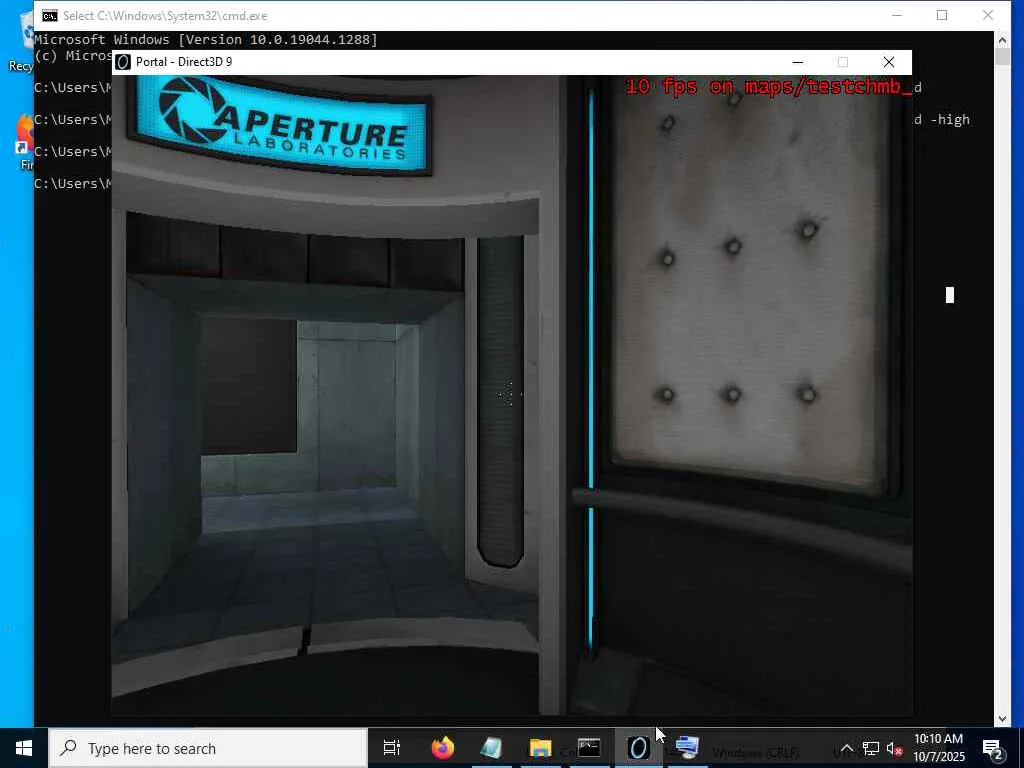This screenshot has height=768, width=1024.
Task: Click the cmd.exe title bar icon
Action: click(50, 16)
